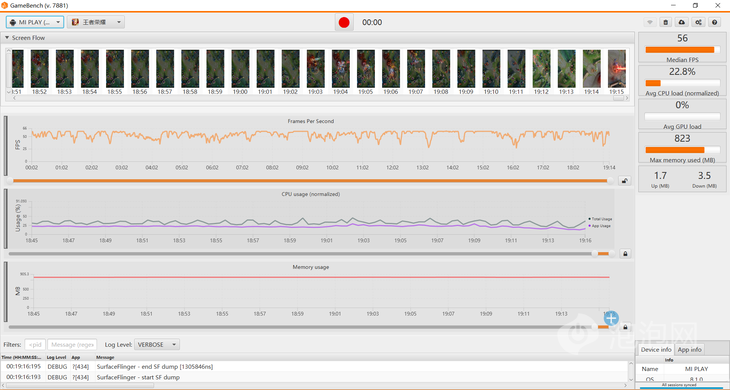Collapse the Screen Flow section
Screen dimensions: 730x390
pos(7,38)
